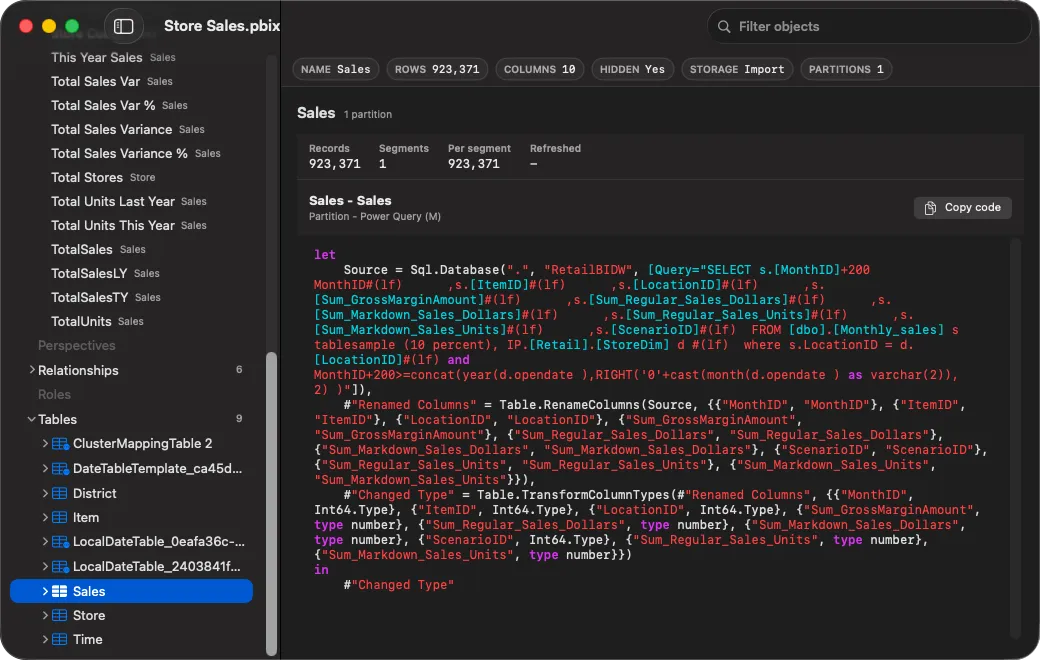Click the LocalDateTable_2403841f table icon
This screenshot has width=1040, height=660.
pyautogui.click(x=60, y=566)
